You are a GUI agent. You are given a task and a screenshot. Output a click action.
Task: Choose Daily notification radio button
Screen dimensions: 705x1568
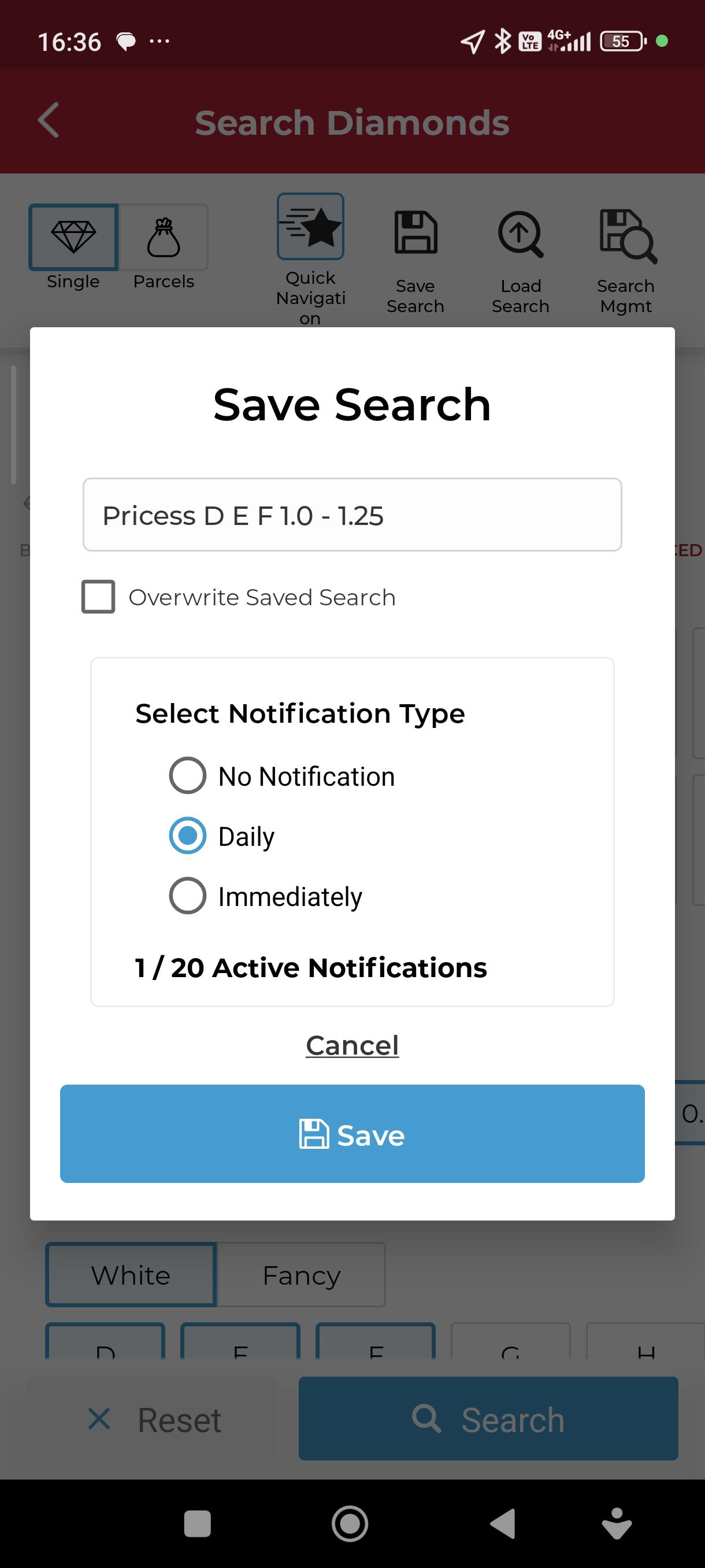[187, 835]
